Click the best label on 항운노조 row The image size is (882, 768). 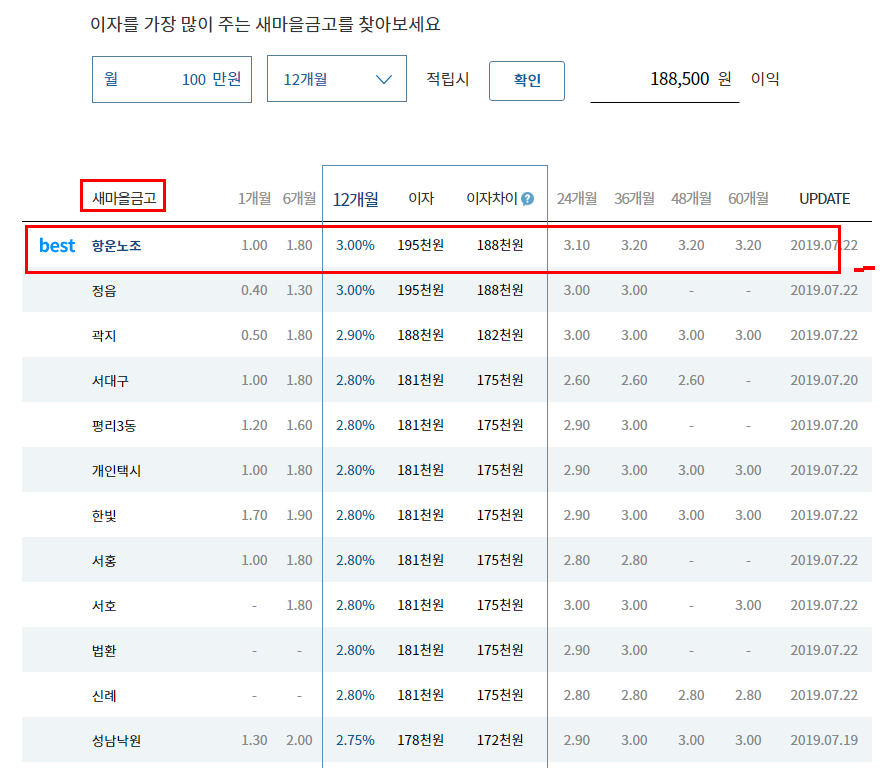(x=57, y=245)
